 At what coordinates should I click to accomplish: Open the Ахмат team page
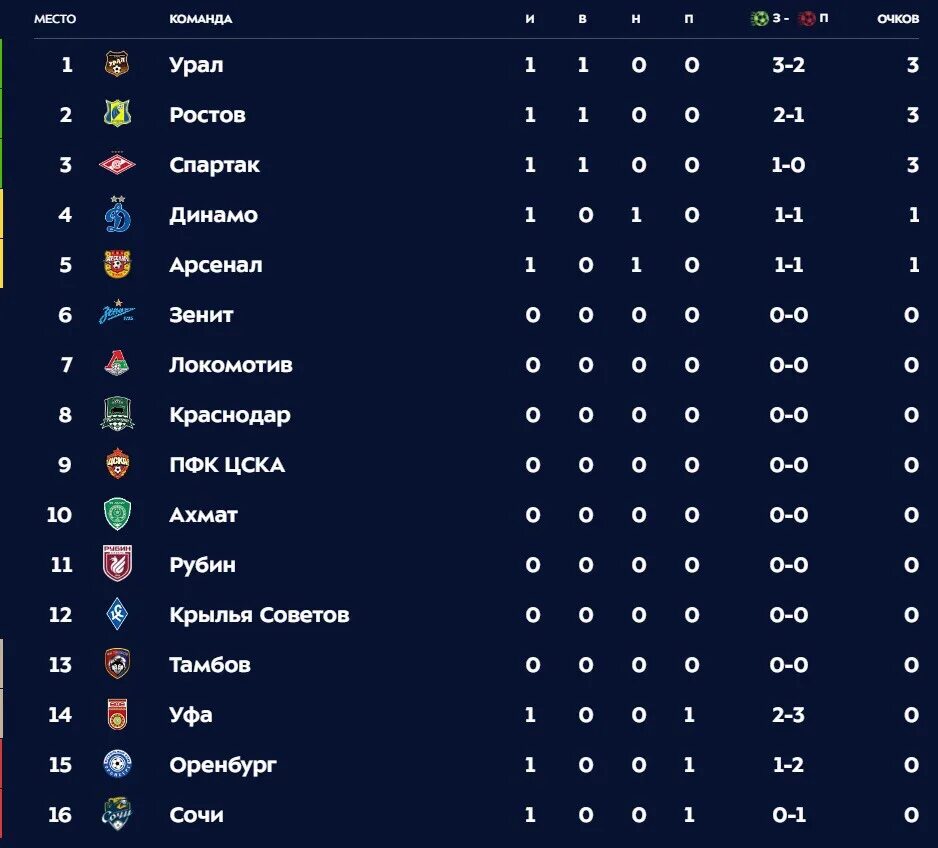(203, 515)
